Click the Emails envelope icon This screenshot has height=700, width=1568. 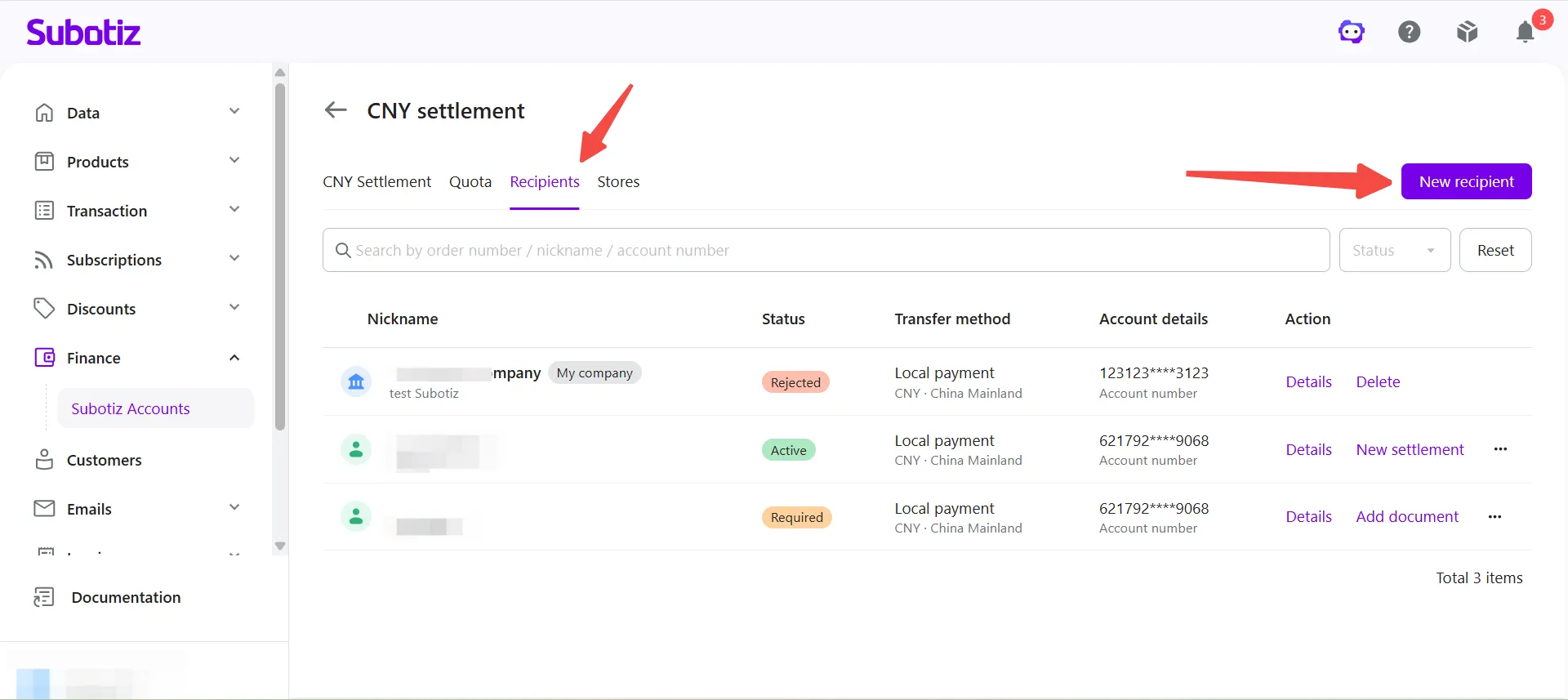click(44, 508)
